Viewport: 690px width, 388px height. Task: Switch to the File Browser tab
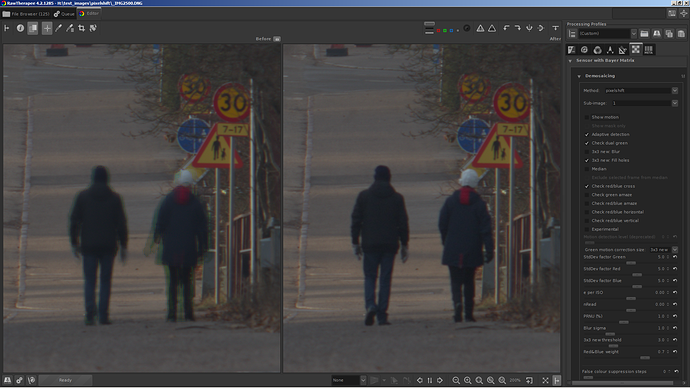[26, 14]
